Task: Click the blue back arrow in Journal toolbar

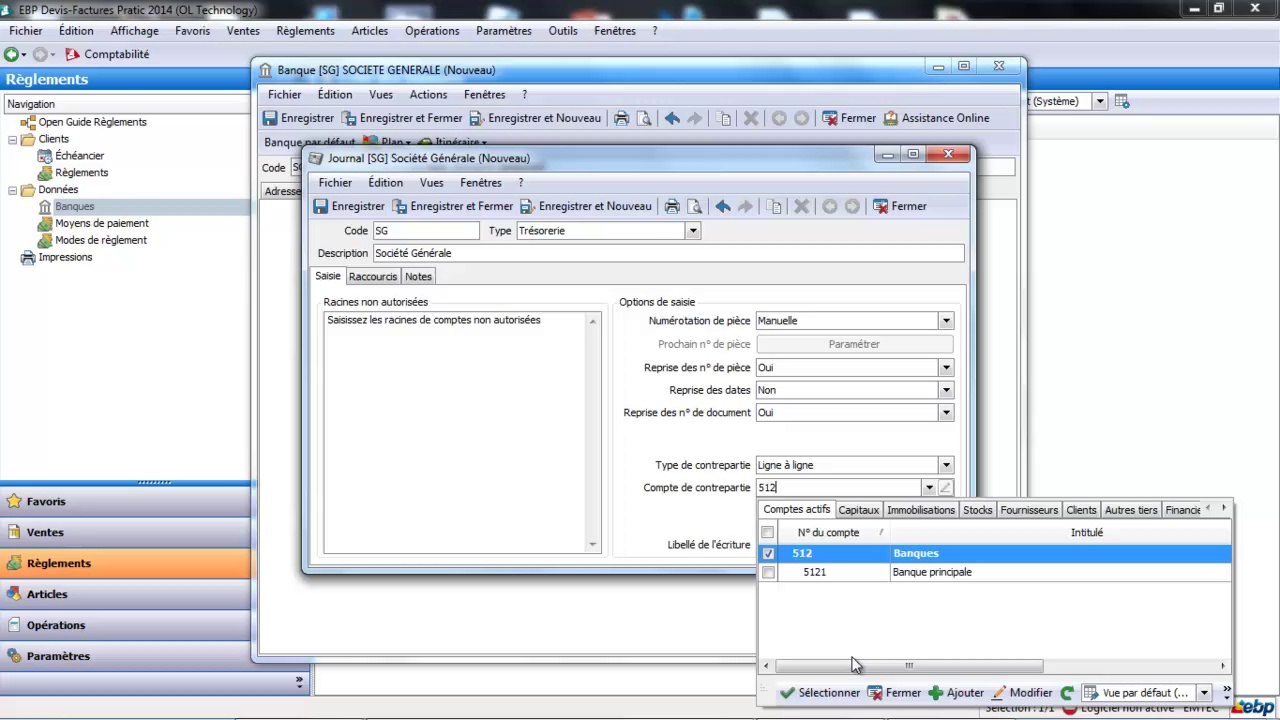Action: [x=723, y=206]
